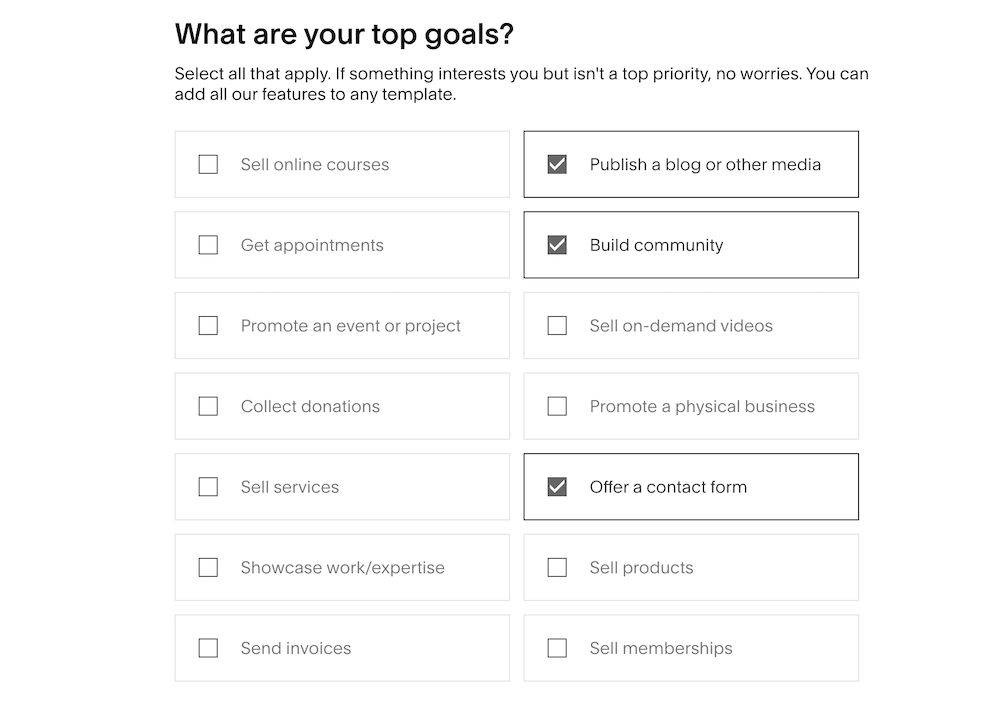Tick the Promote a physical business checkbox
1000x716 pixels.
(x=557, y=406)
